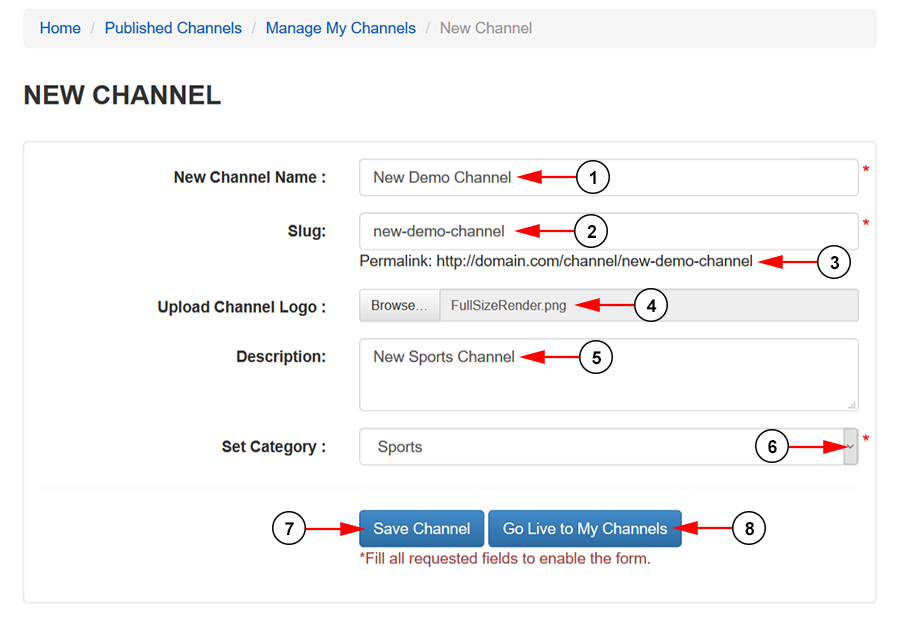
Task: Click annotation circle number 1
Action: [593, 177]
